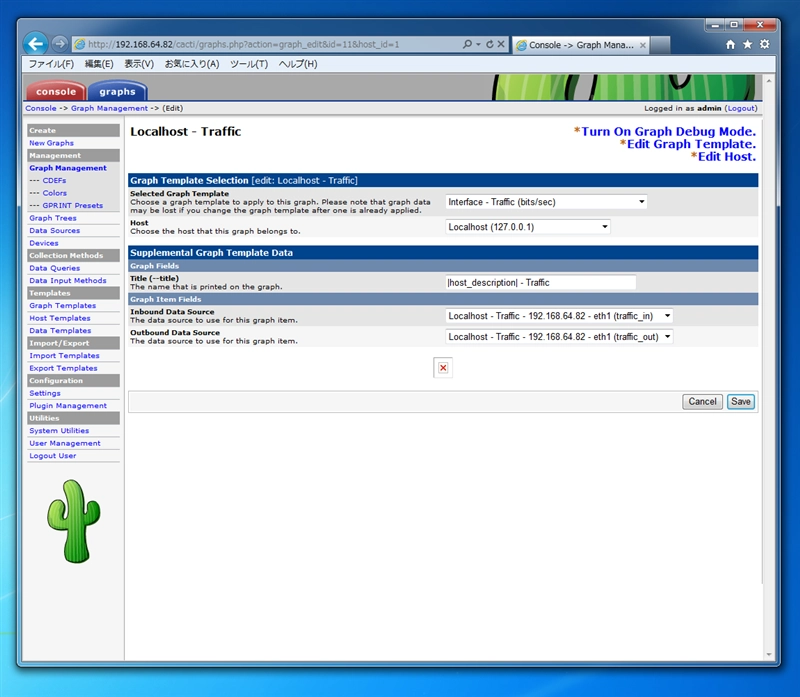Open the address bar autocomplete dropdown arrow
This screenshot has height=697, width=800.
pyautogui.click(x=479, y=44)
